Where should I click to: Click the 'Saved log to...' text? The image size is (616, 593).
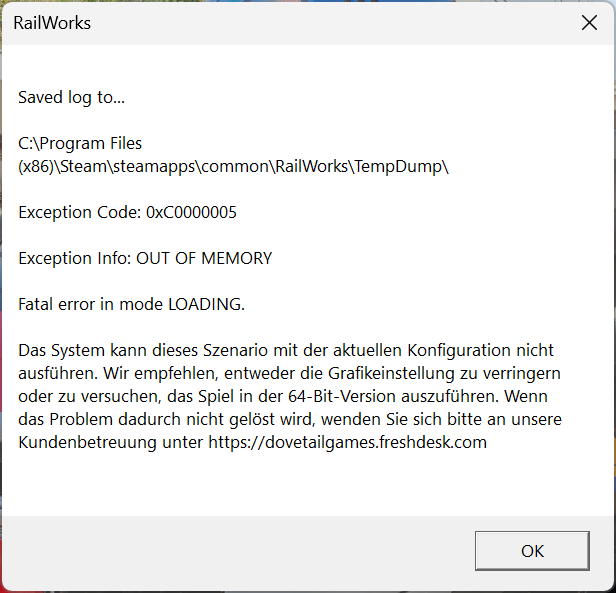pos(71,97)
